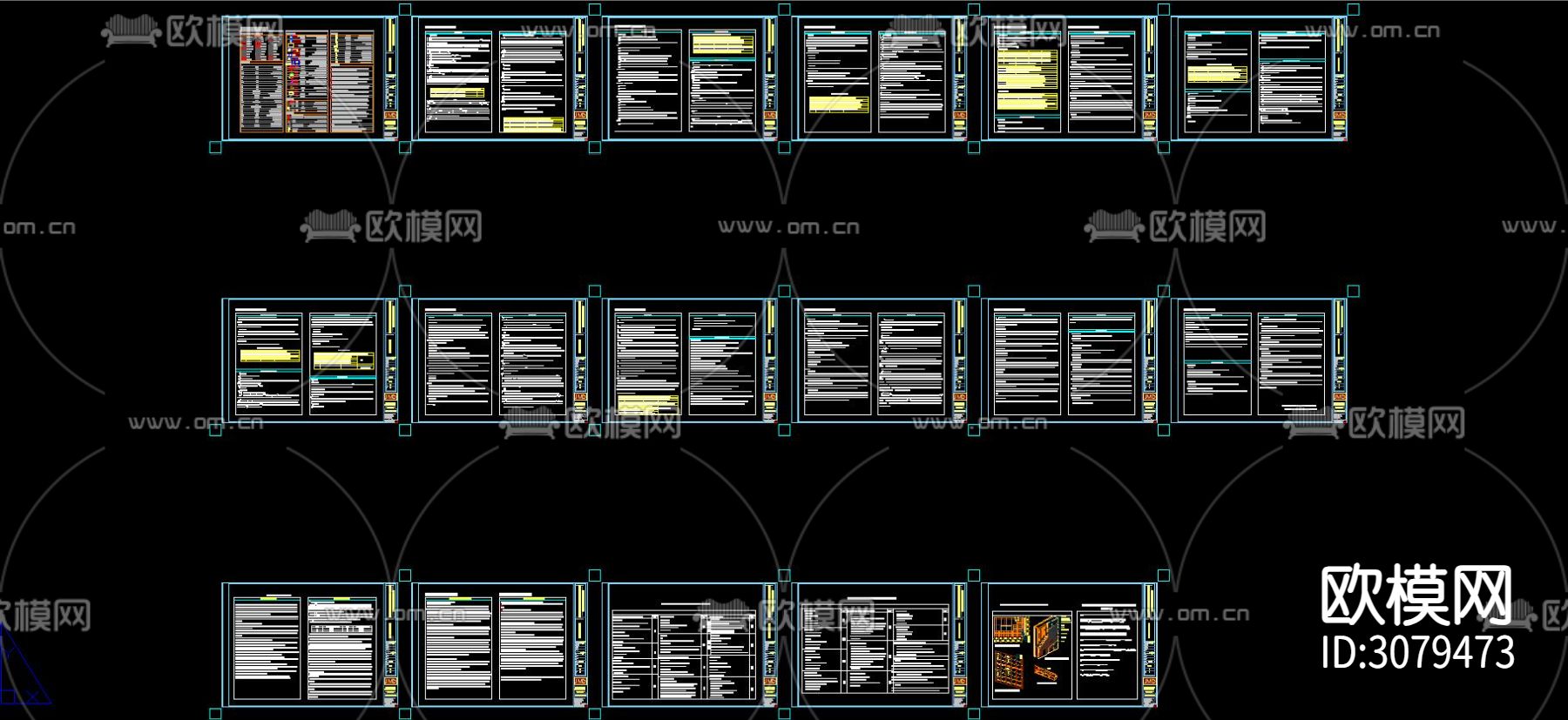Select the third drawing sheet in the middle row
This screenshot has width=1568, height=720.
[x=690, y=360]
